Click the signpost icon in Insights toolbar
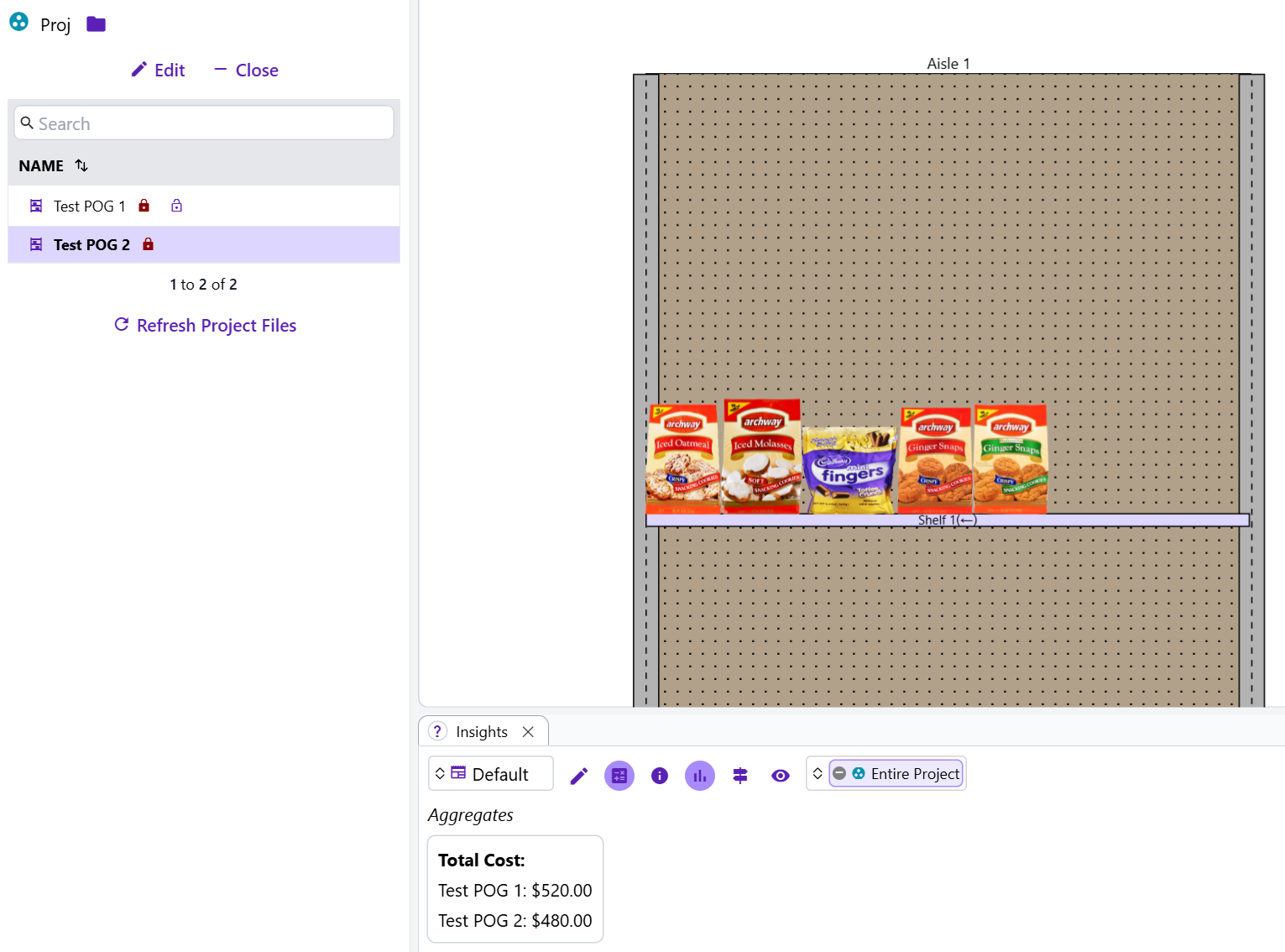Screen dimensions: 1285x952 tap(740, 776)
